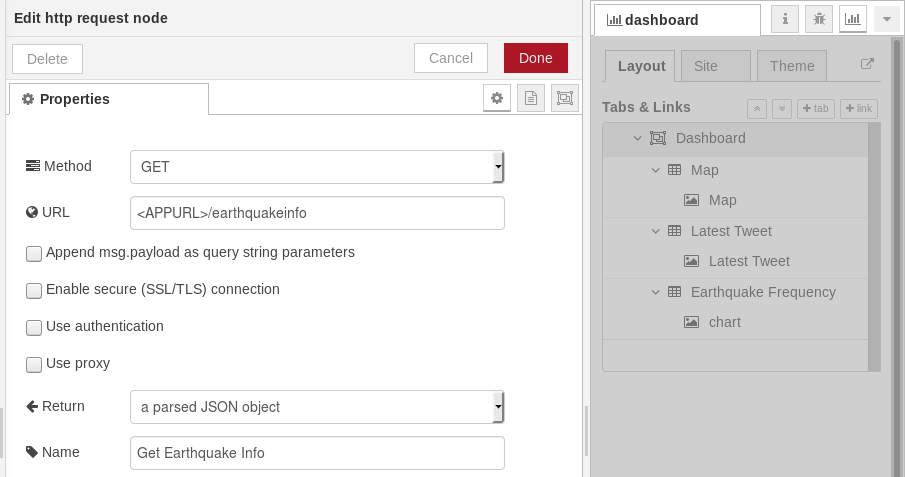
Task: Add a new link with +link button
Action: pos(859,109)
